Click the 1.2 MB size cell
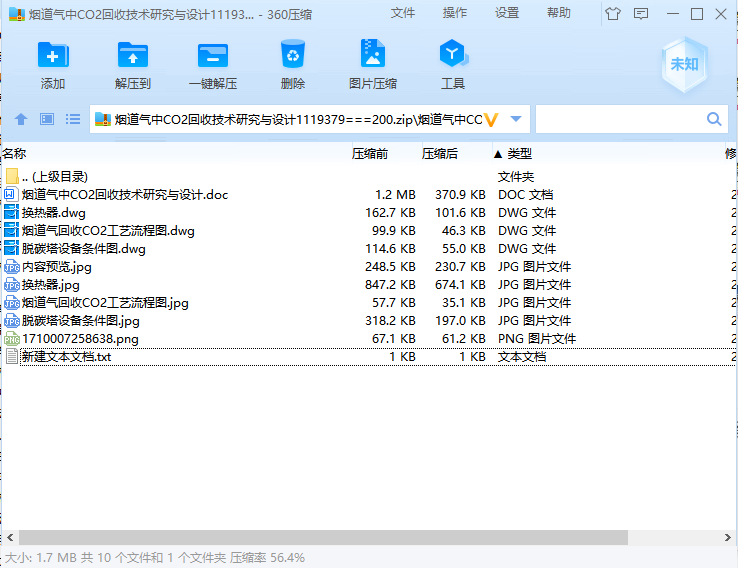 point(395,194)
